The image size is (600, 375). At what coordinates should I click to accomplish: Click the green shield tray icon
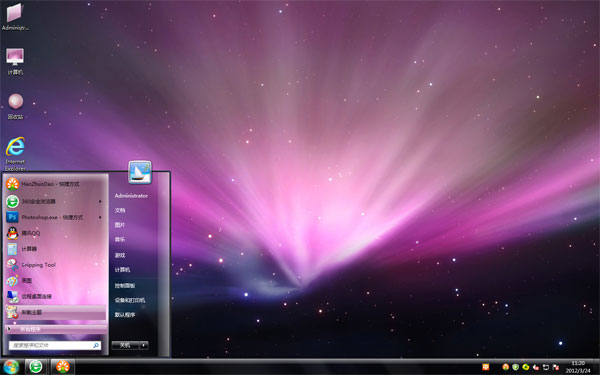pyautogui.click(x=515, y=367)
